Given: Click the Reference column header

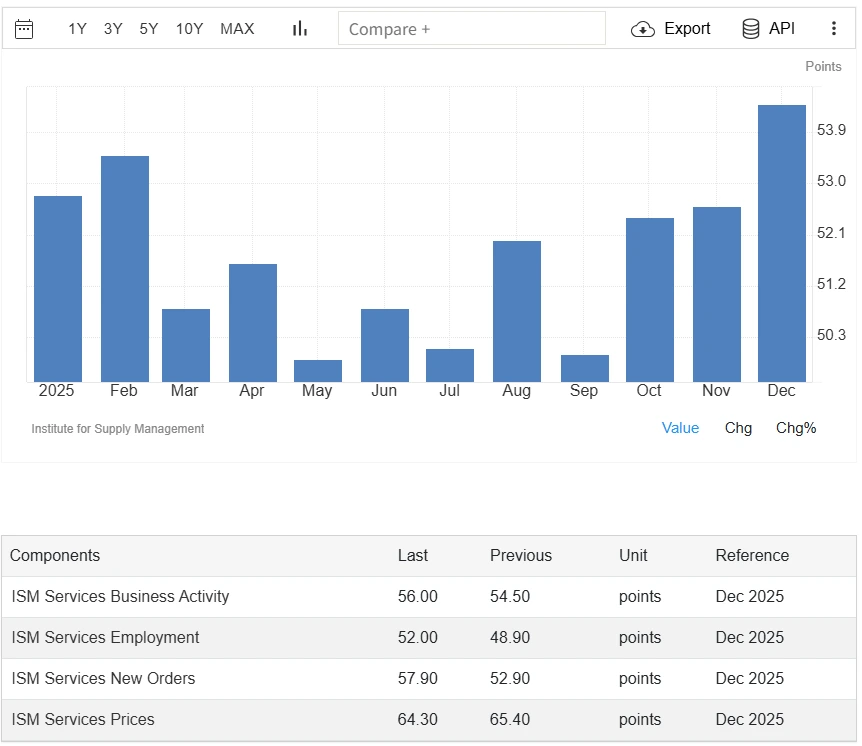Looking at the screenshot, I should (x=752, y=555).
